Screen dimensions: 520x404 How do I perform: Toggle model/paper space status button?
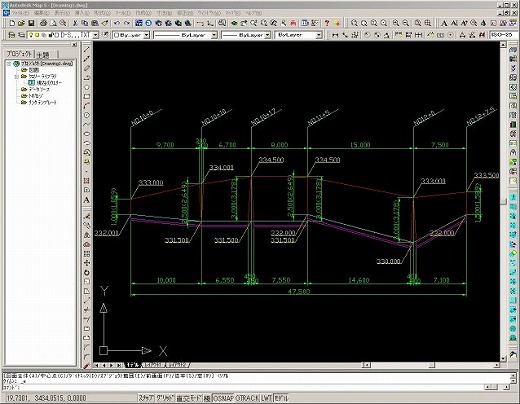pyautogui.click(x=281, y=398)
